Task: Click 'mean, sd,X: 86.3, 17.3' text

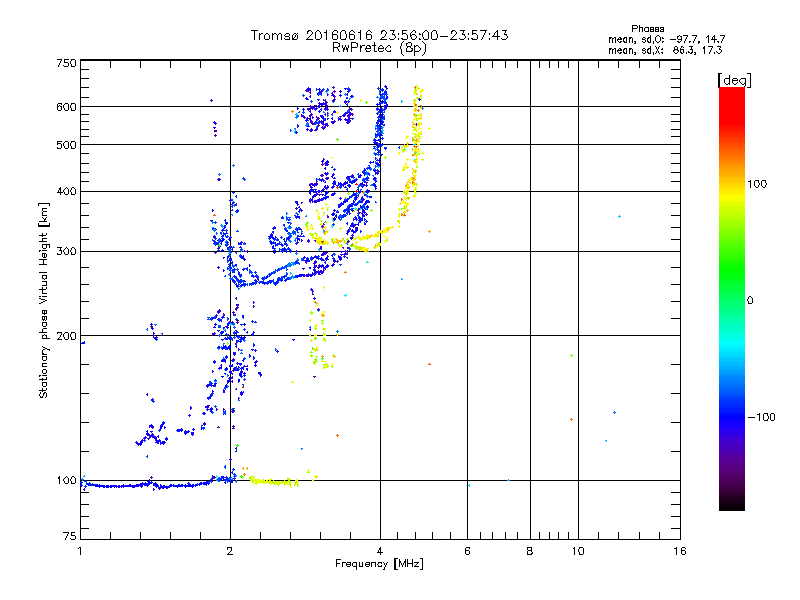Action: coord(665,50)
